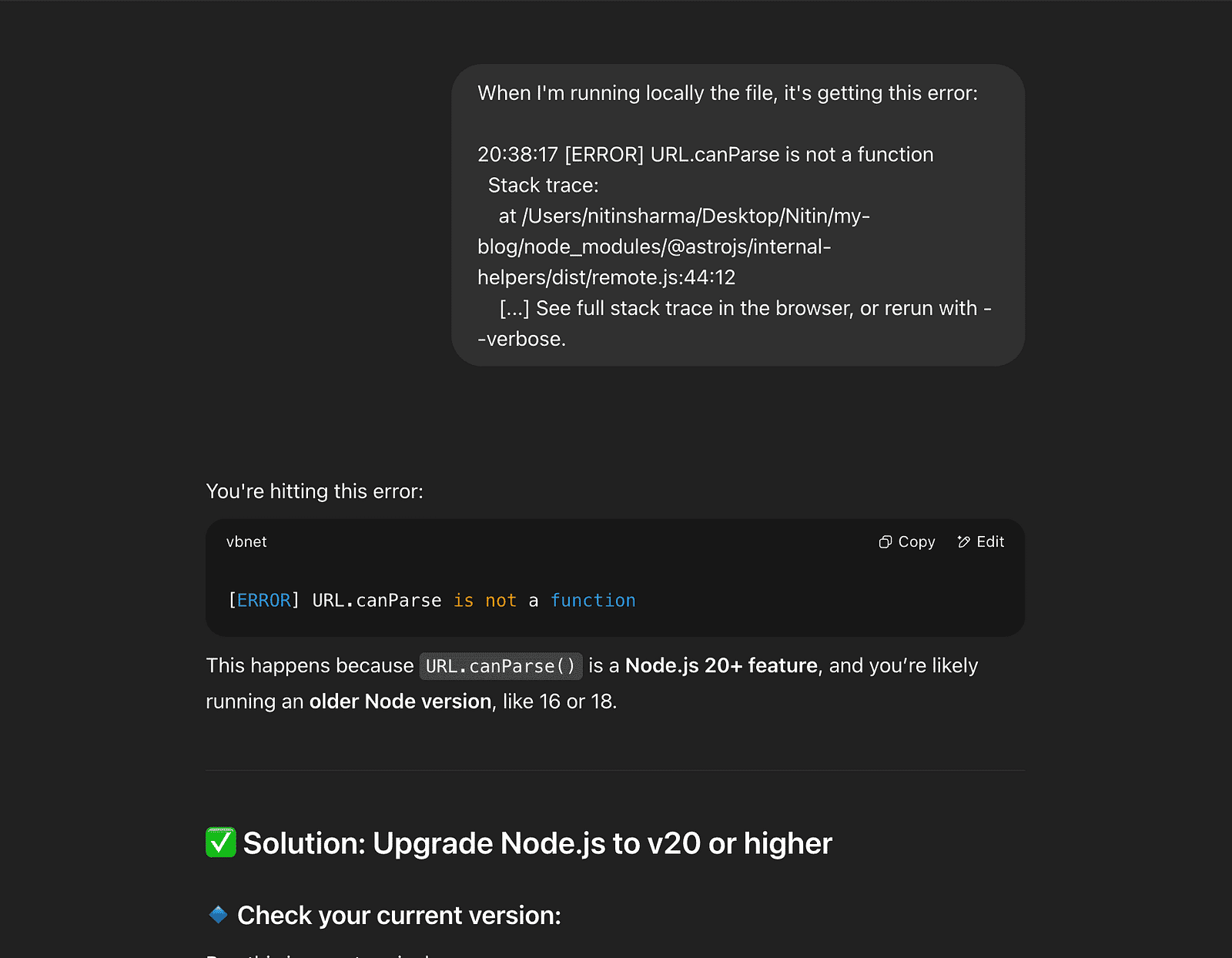
Task: Click the blue diamond icon before Check your version
Action: pyautogui.click(x=219, y=914)
